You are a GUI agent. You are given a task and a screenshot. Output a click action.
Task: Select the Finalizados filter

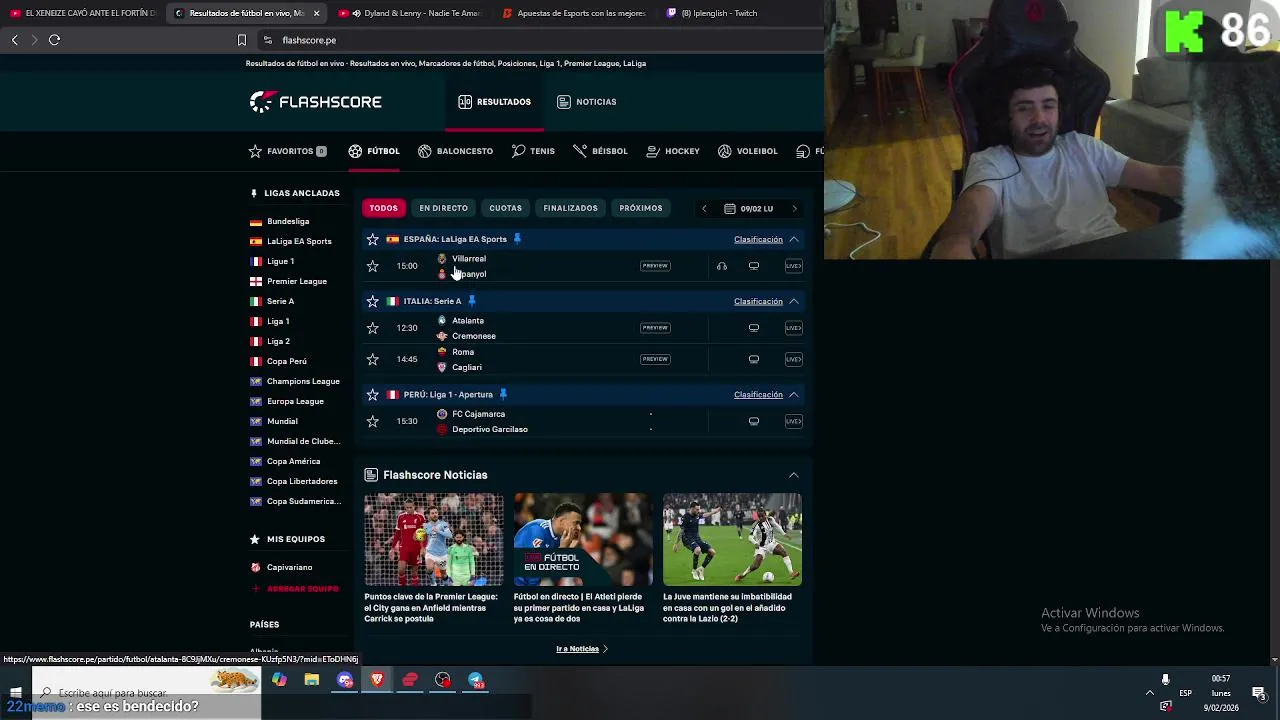click(570, 208)
